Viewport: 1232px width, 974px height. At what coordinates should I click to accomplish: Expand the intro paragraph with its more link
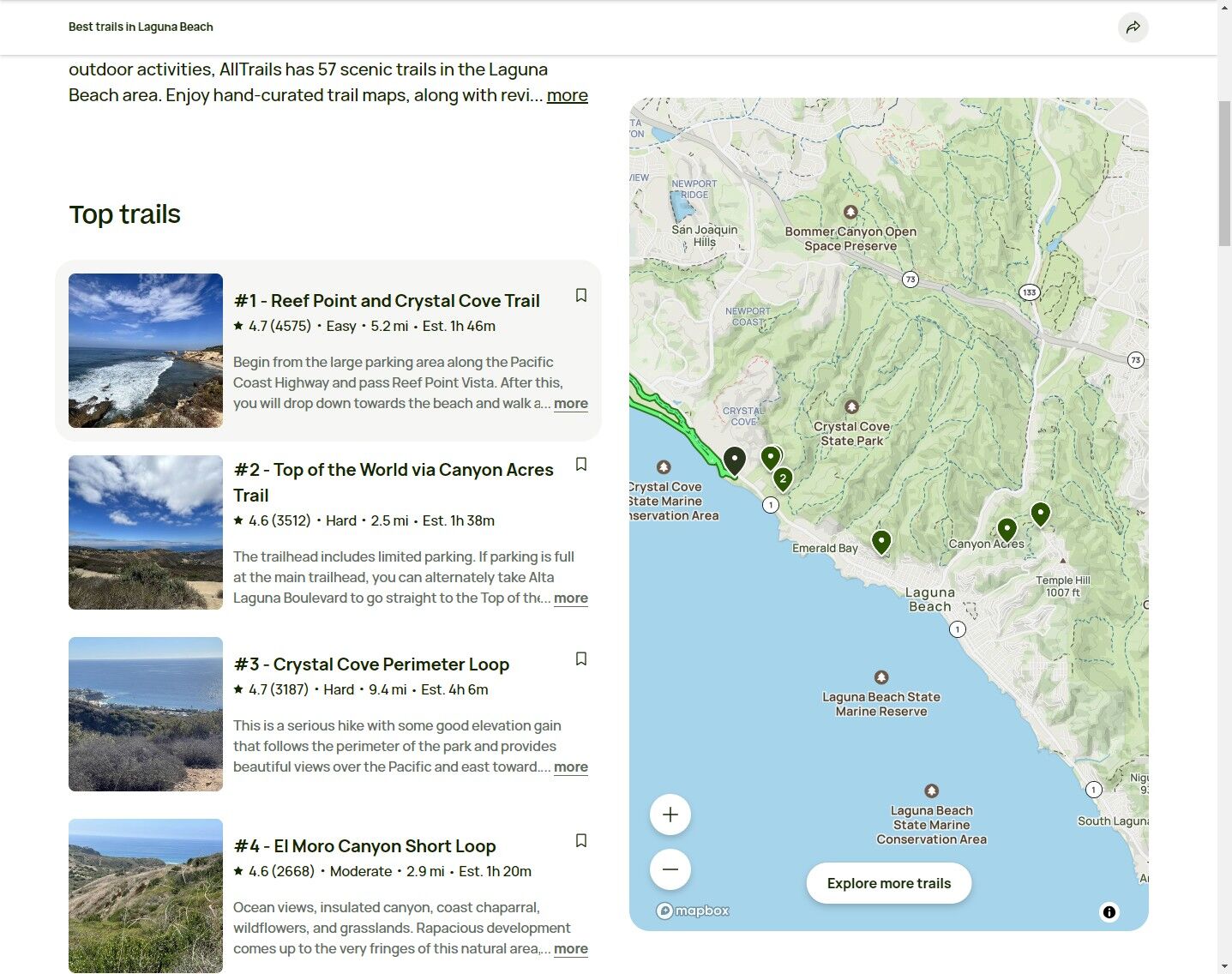(568, 95)
